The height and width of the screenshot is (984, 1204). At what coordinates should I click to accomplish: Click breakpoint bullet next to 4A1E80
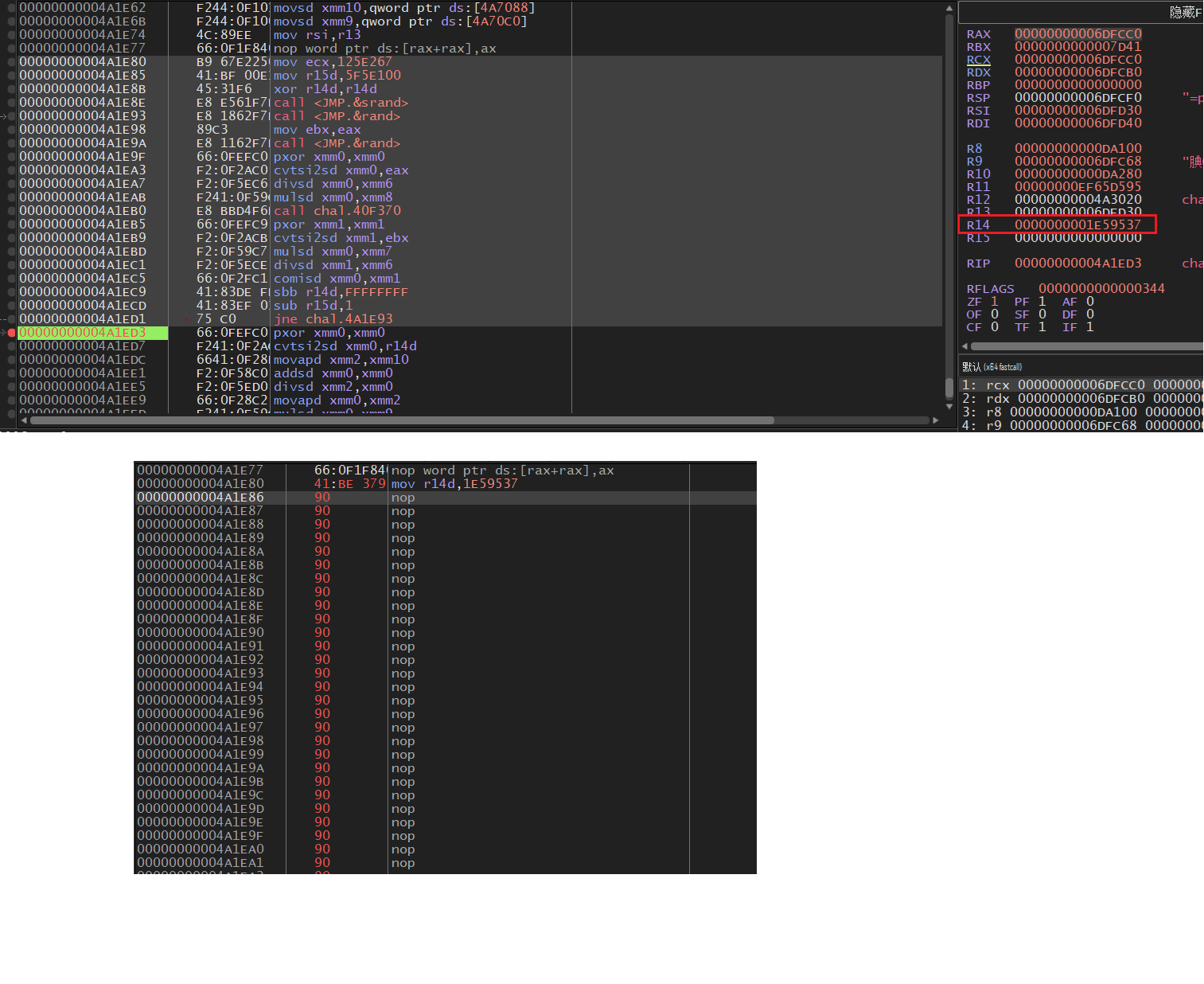[x=11, y=62]
